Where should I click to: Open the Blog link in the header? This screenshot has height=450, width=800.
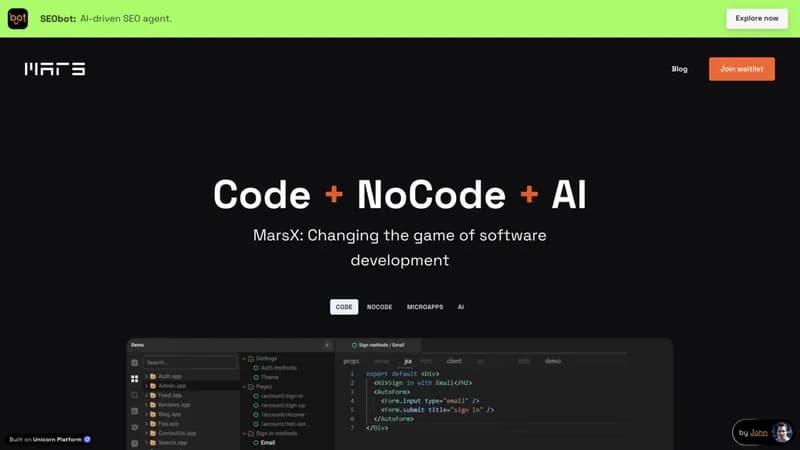pyautogui.click(x=679, y=69)
